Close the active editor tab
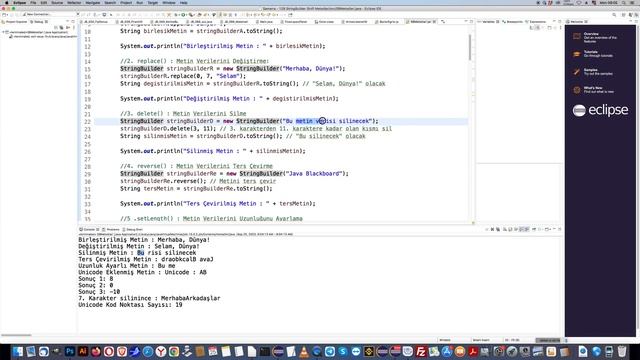The width and height of the screenshot is (640, 360). [434, 21]
